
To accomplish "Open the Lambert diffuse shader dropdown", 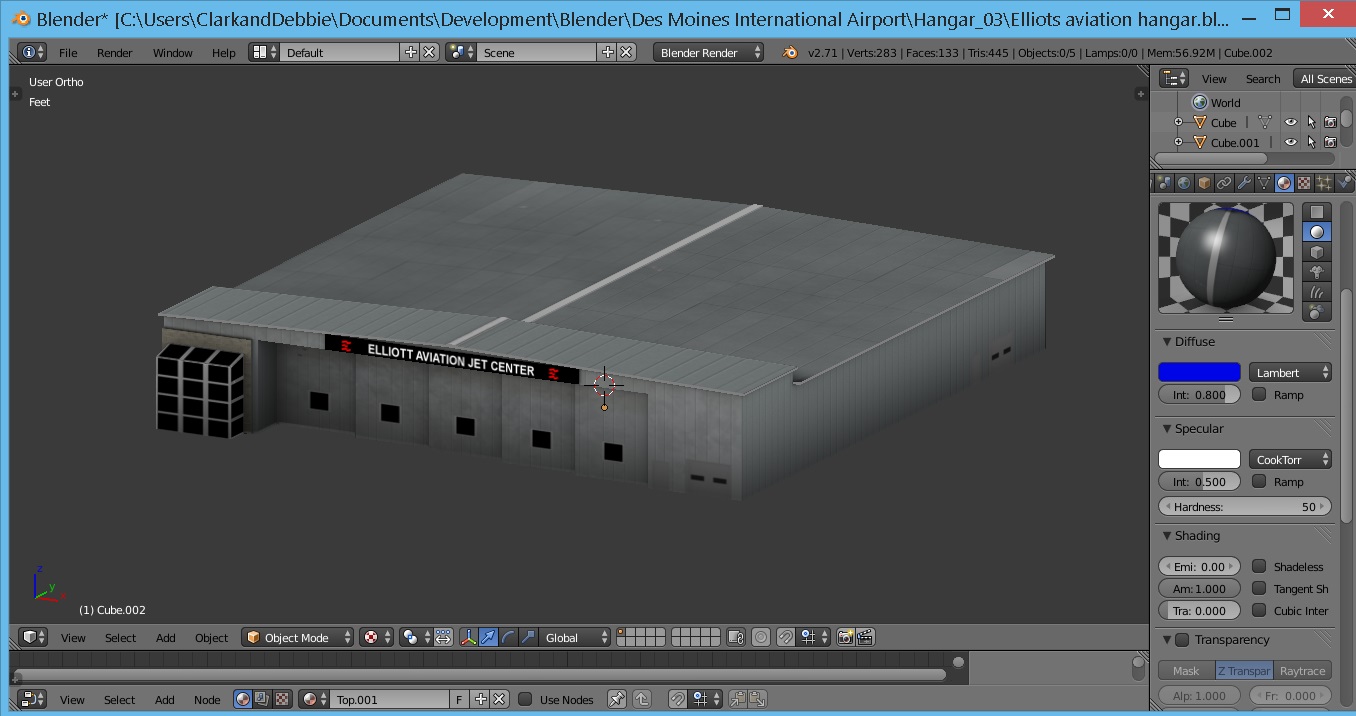I will click(x=1290, y=372).
